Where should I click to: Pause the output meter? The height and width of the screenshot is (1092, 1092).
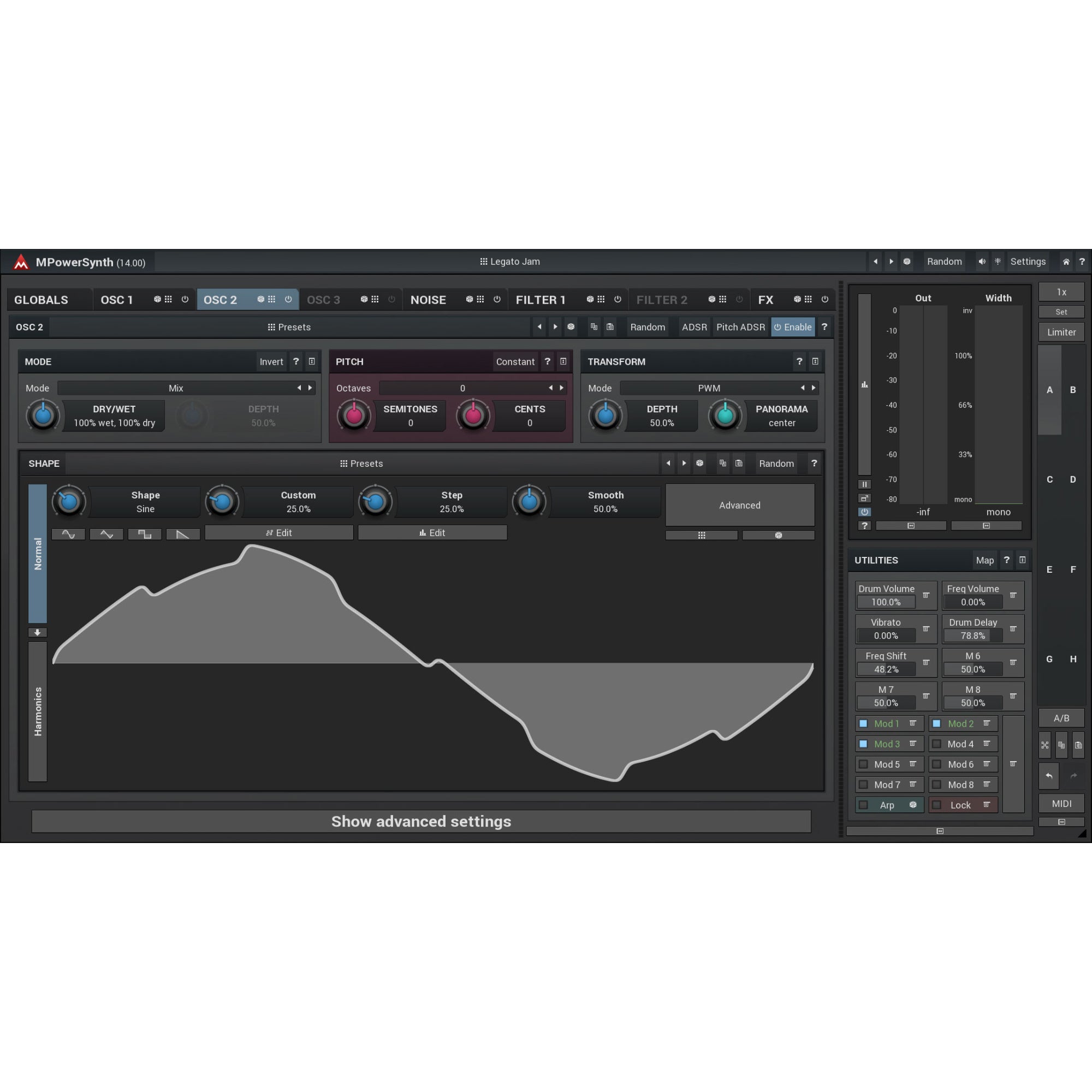(864, 484)
